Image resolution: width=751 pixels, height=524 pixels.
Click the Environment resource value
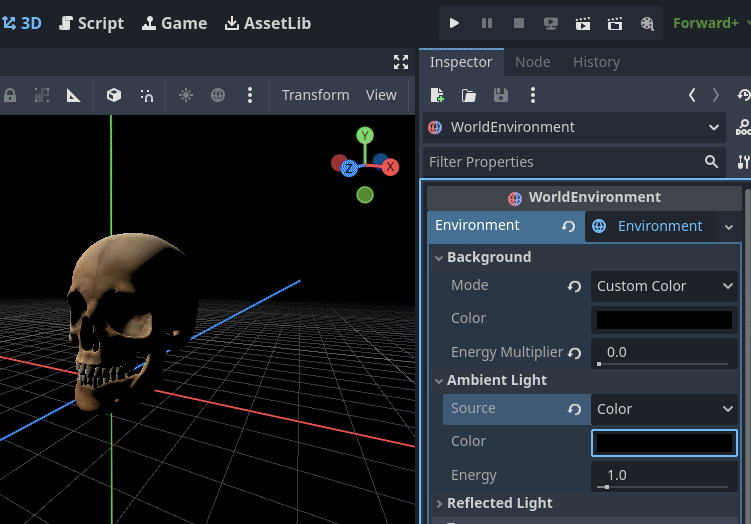(x=651, y=226)
